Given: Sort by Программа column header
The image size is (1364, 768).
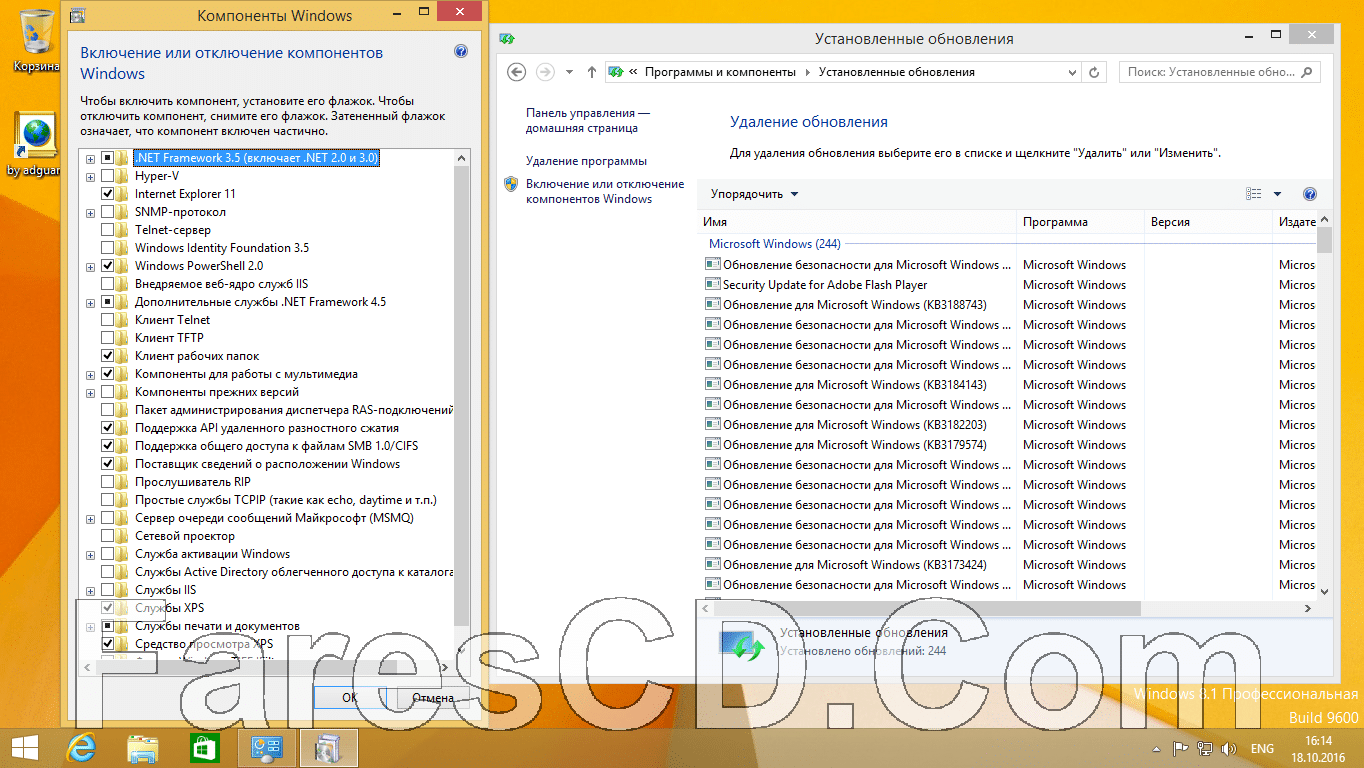Looking at the screenshot, I should tap(1080, 222).
